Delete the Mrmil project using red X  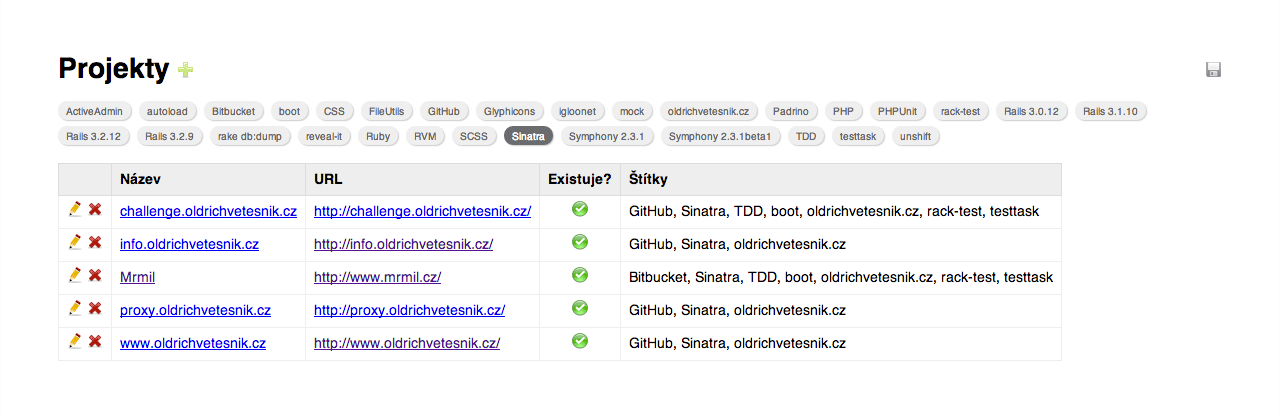coord(95,275)
